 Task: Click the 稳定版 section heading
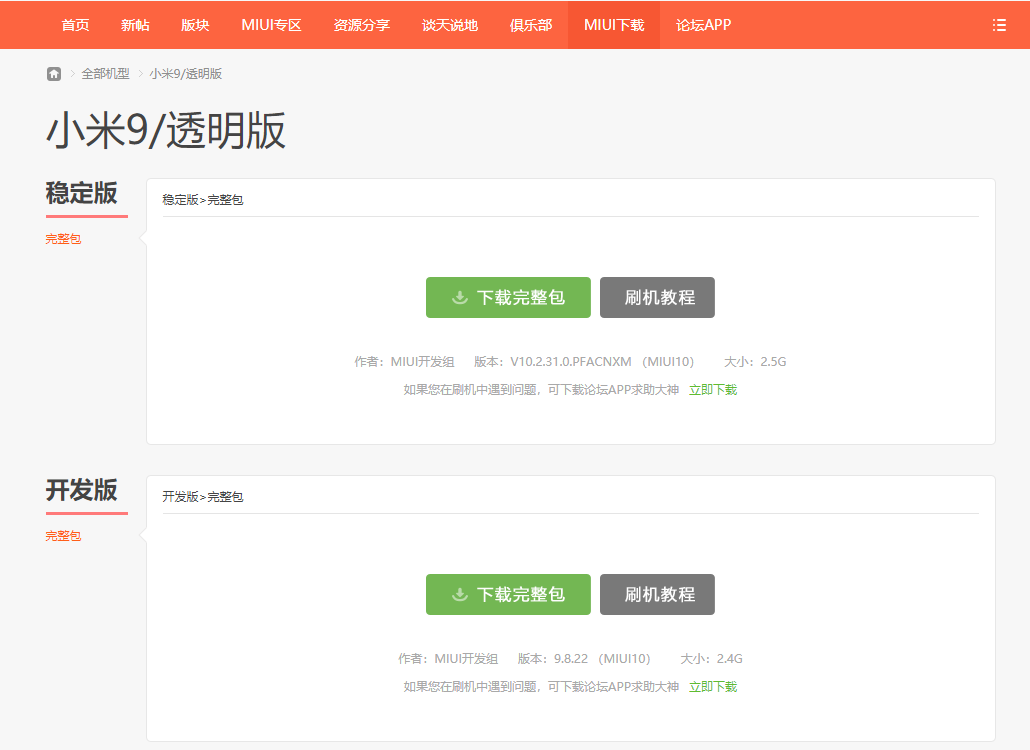pos(81,193)
